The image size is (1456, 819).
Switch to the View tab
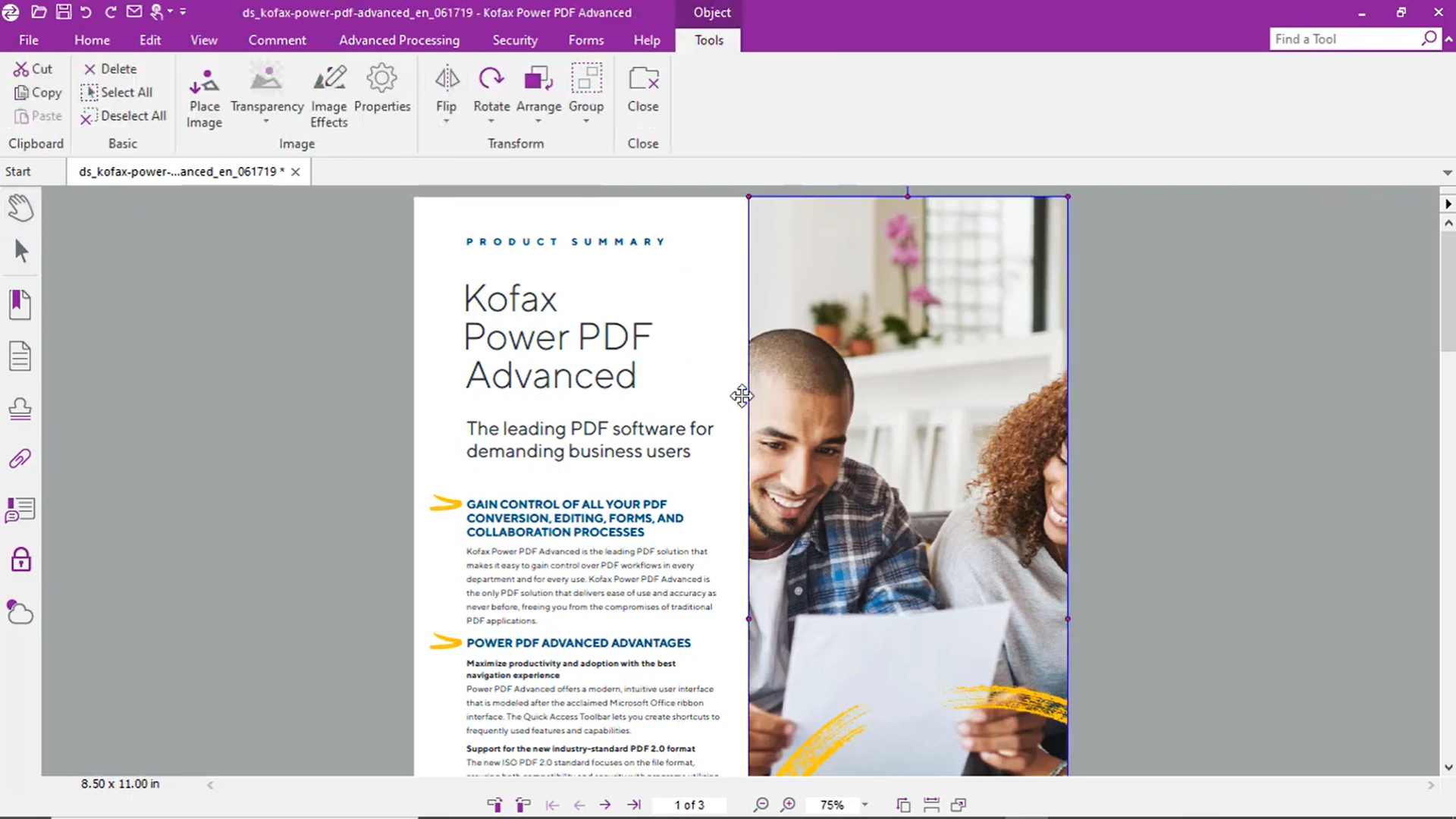tap(204, 40)
